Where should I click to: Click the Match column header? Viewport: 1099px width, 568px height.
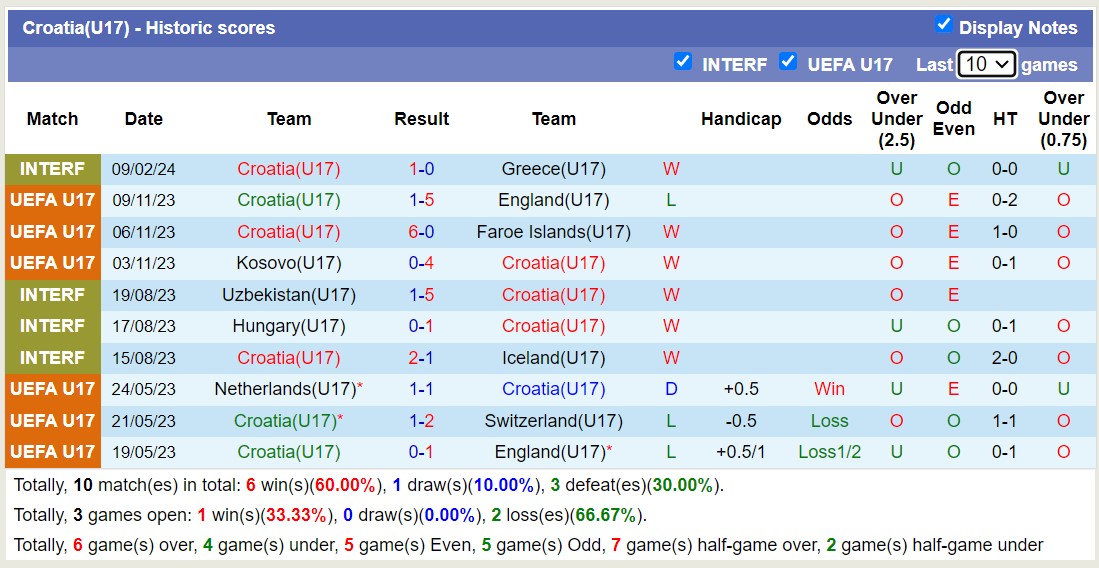[x=53, y=119]
